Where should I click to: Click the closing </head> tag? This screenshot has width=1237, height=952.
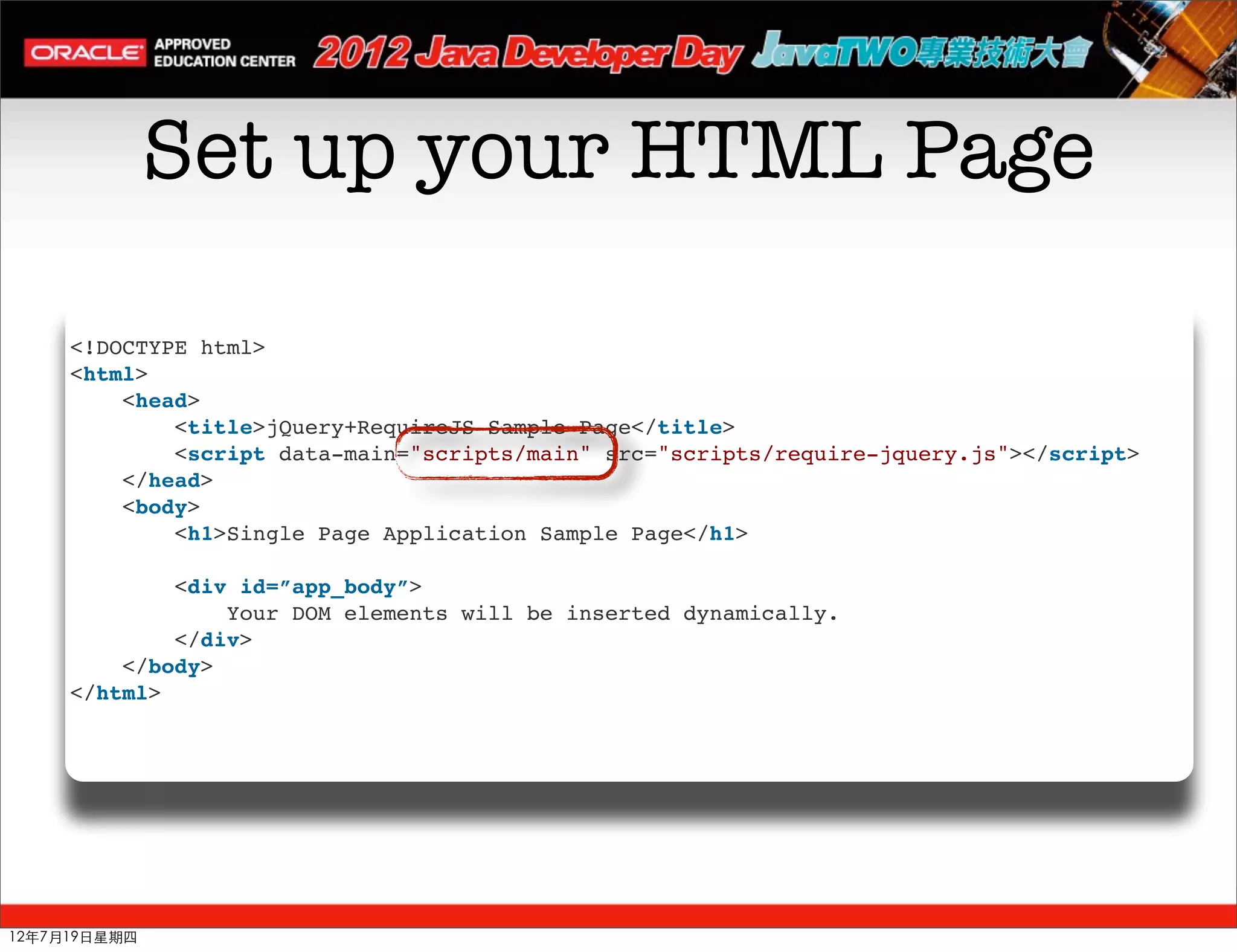167,481
